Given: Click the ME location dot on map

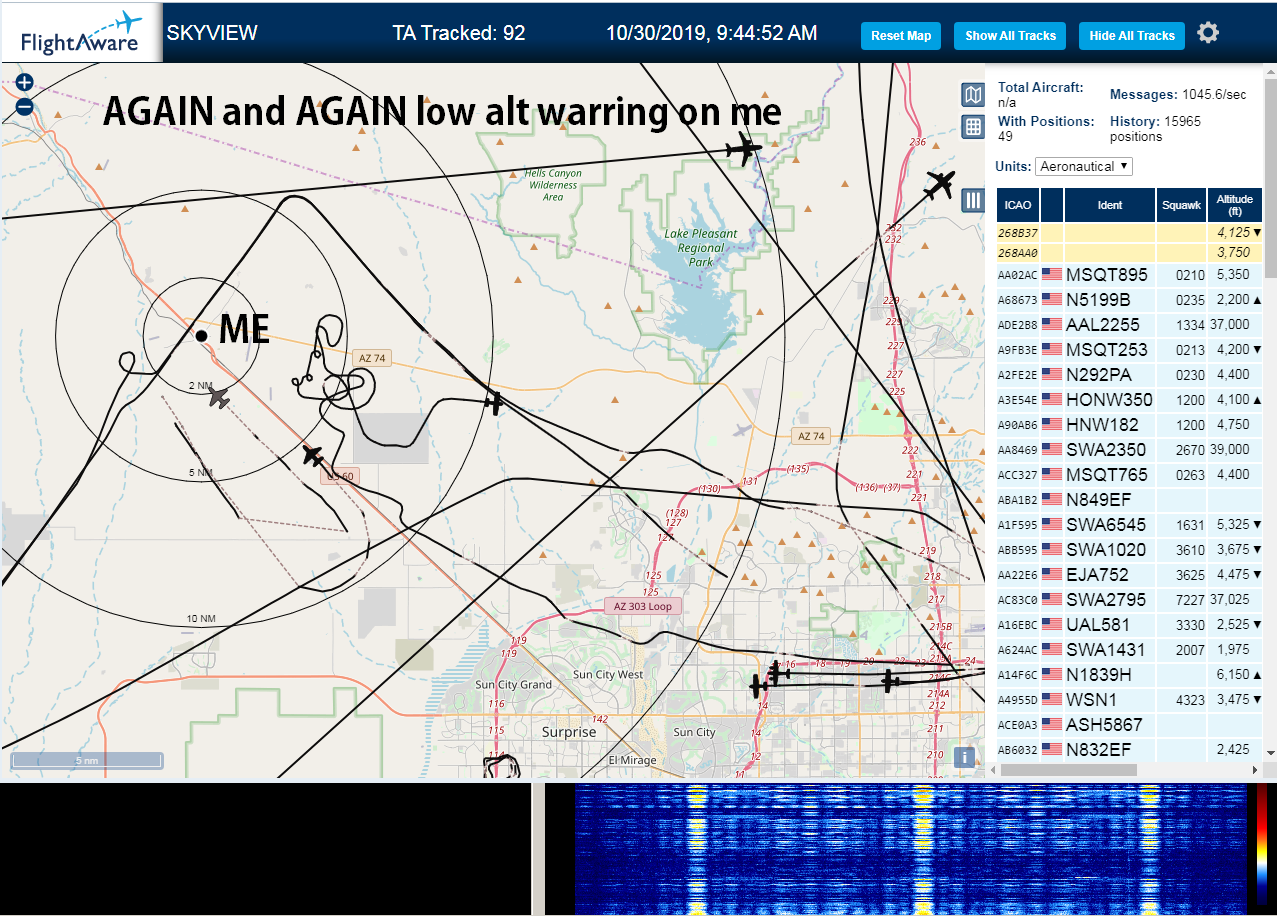Looking at the screenshot, I should (201, 336).
